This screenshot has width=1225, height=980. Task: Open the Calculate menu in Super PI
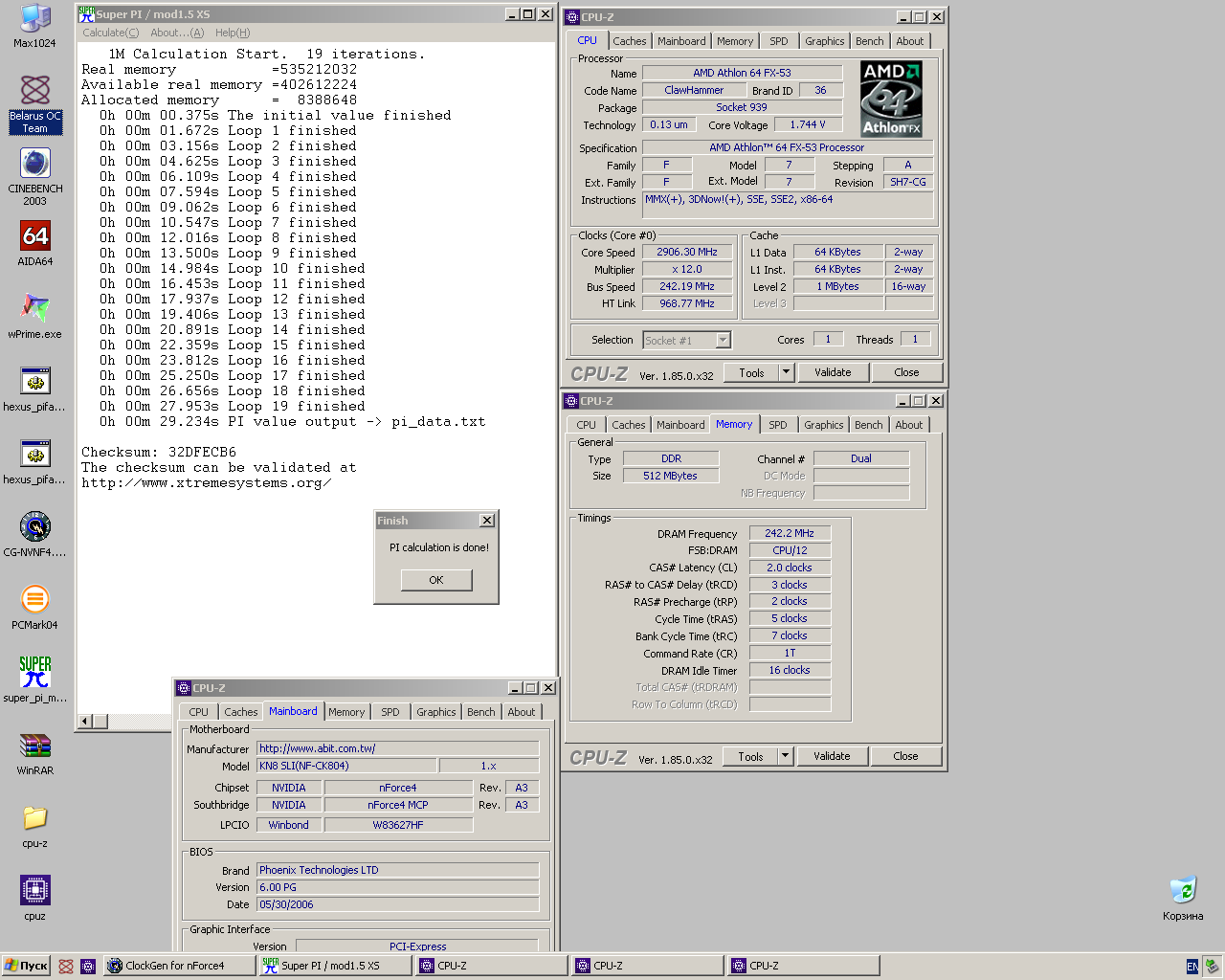click(110, 33)
